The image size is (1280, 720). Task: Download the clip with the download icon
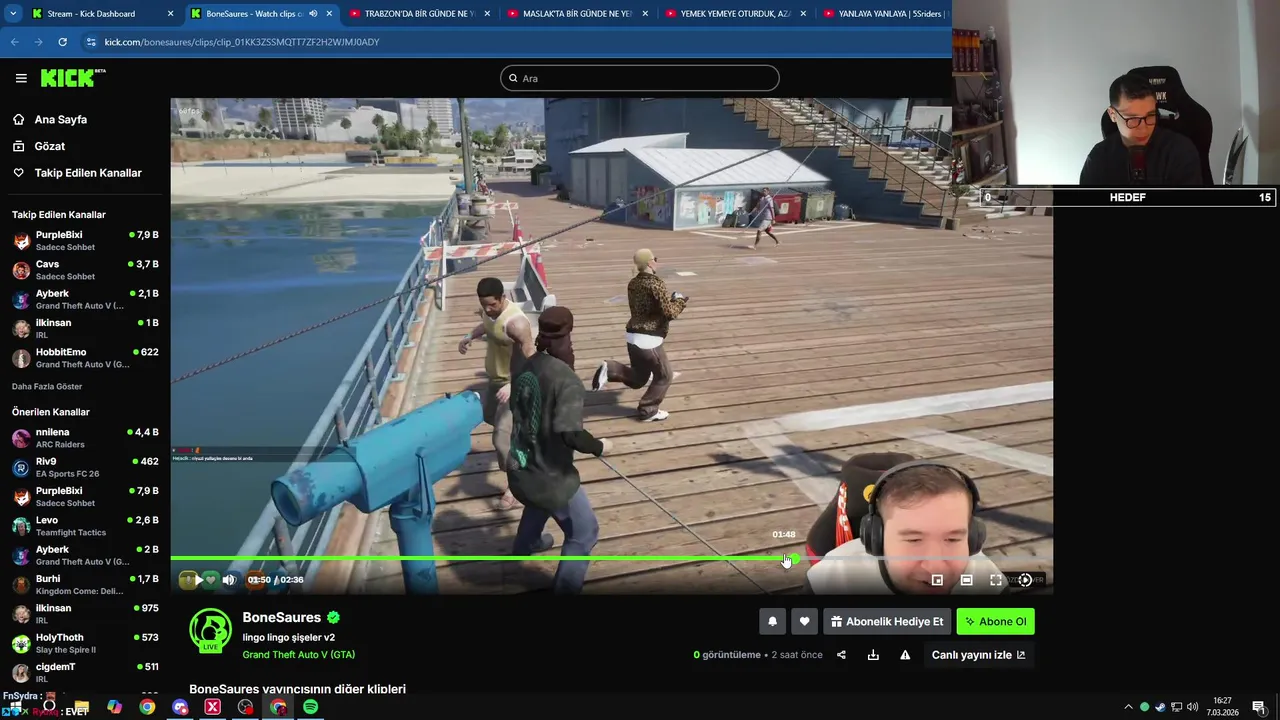(873, 655)
